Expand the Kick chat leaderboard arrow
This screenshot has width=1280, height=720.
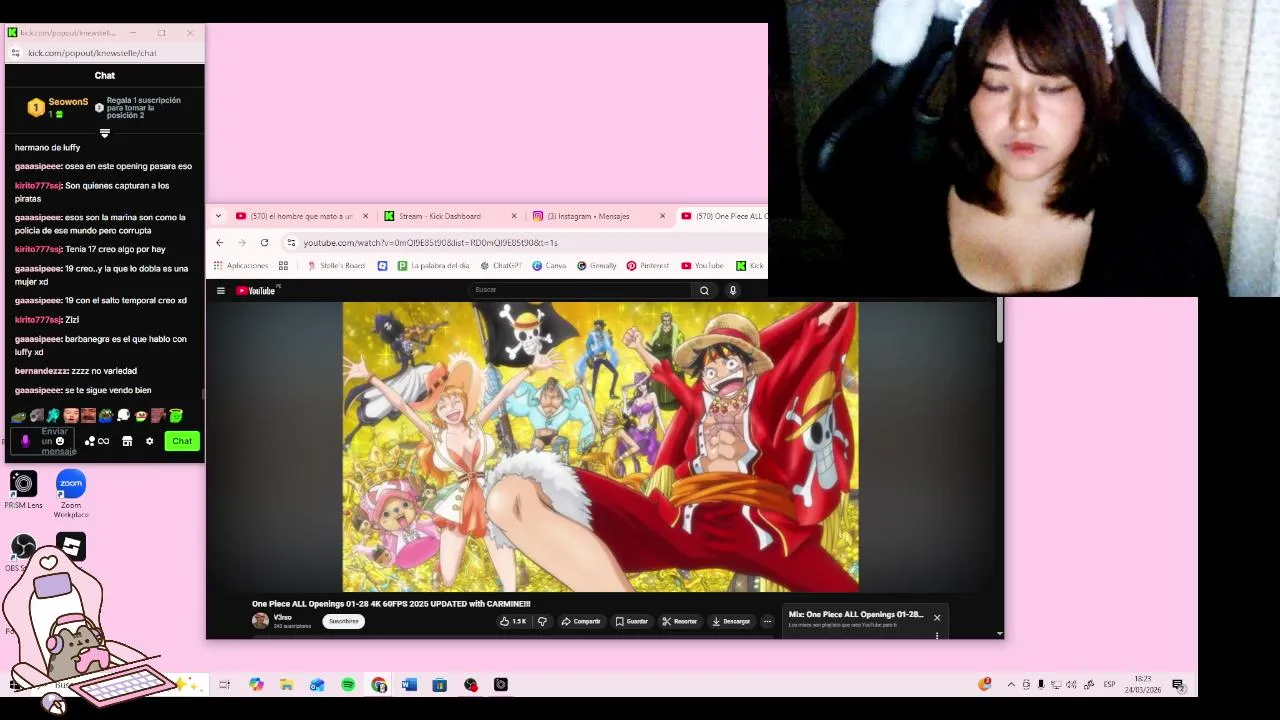[105, 132]
